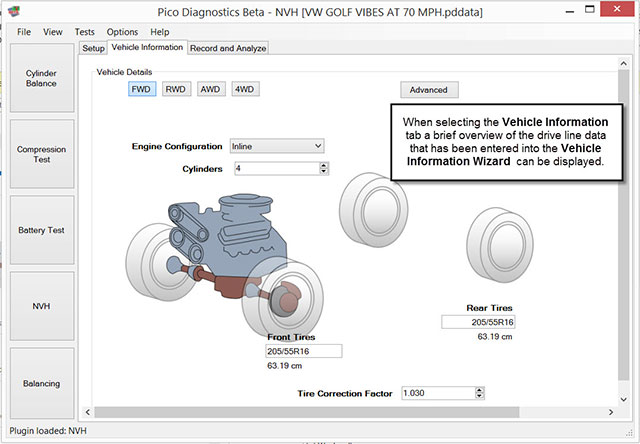Image resolution: width=640 pixels, height=444 pixels.
Task: Click the rear wheel above Rear Tires
Action: click(x=500, y=245)
